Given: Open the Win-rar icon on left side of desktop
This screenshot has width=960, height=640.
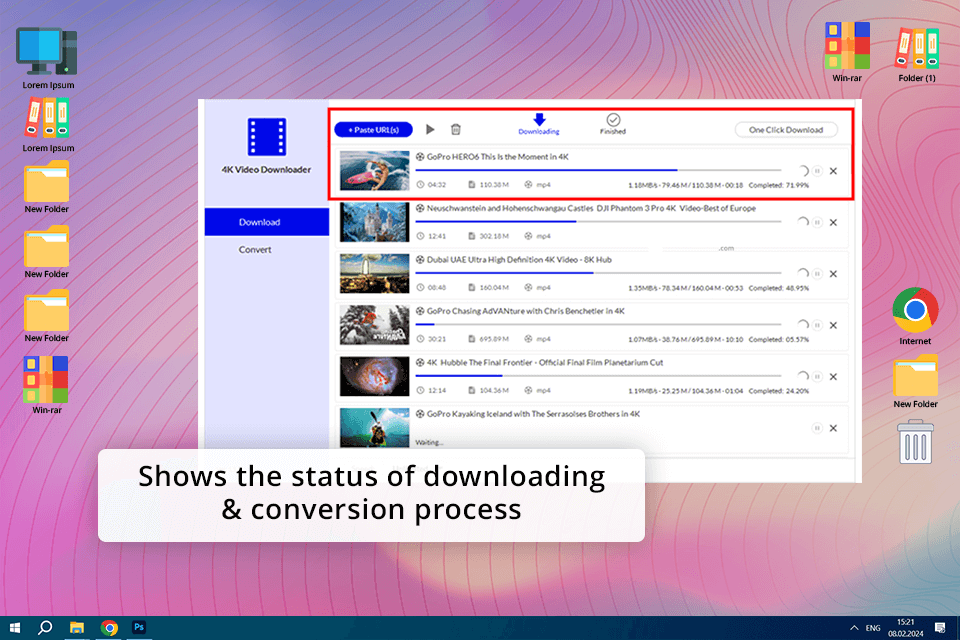Looking at the screenshot, I should pyautogui.click(x=47, y=385).
